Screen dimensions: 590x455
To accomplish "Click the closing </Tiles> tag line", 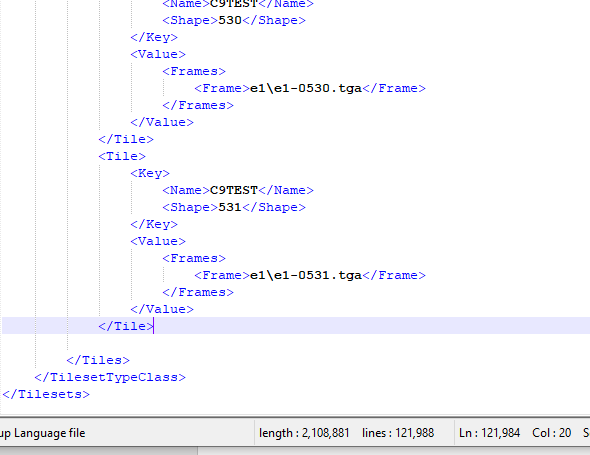I will [98, 360].
